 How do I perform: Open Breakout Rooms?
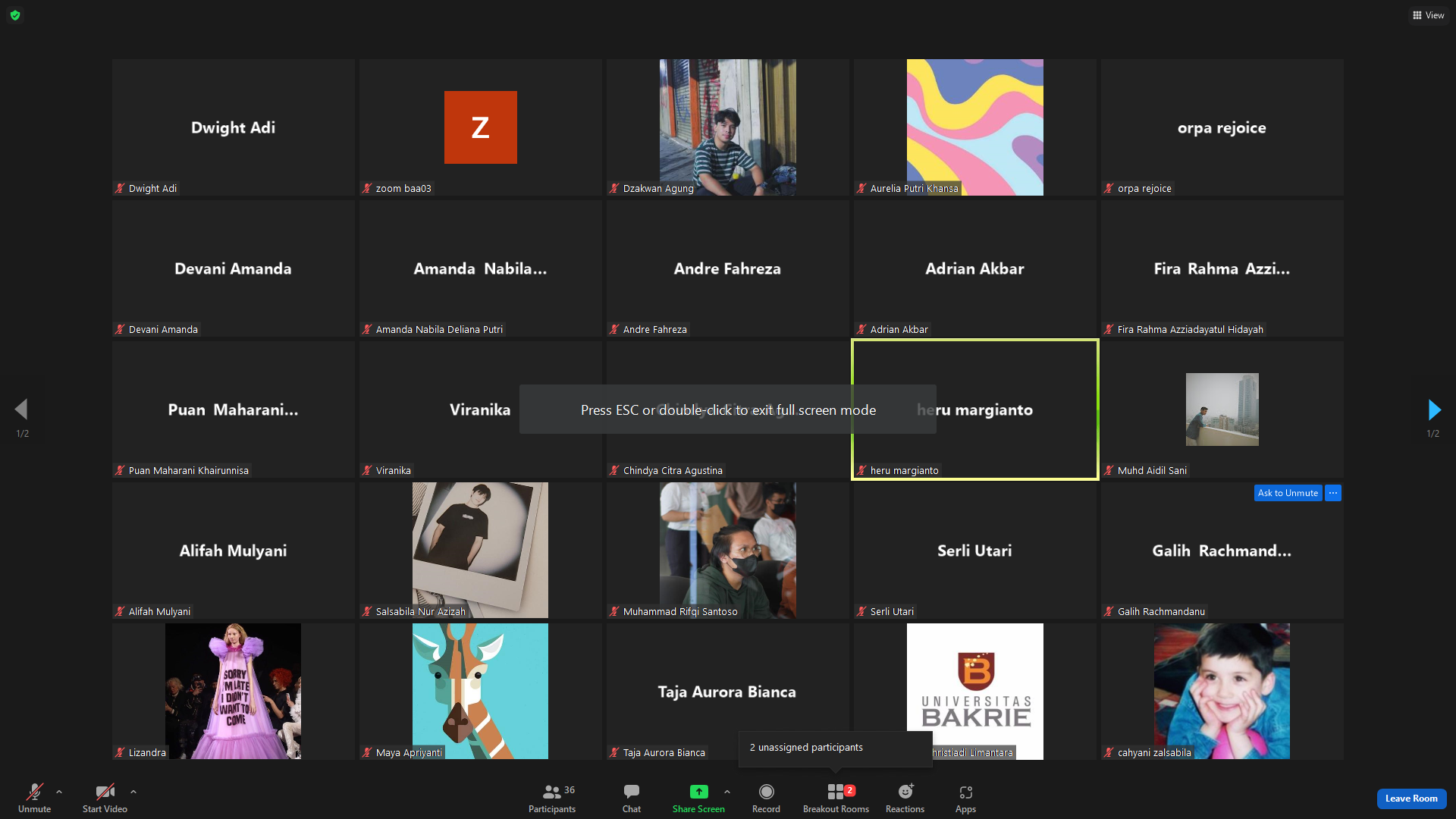click(x=836, y=799)
